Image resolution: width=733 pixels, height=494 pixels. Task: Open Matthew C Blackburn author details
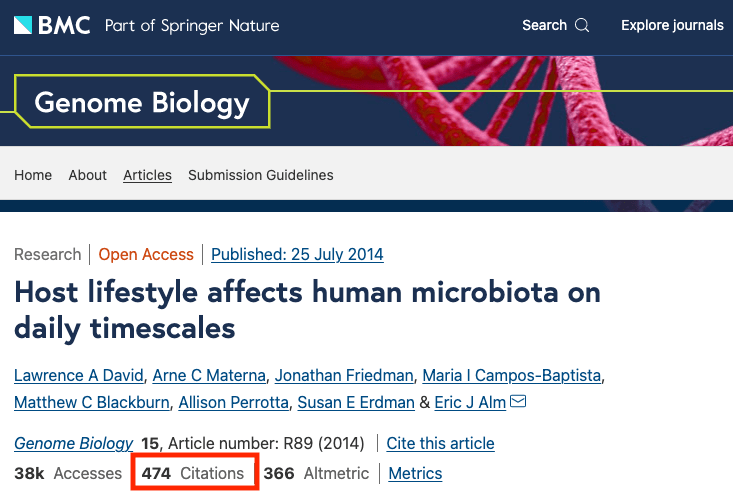[x=91, y=402]
